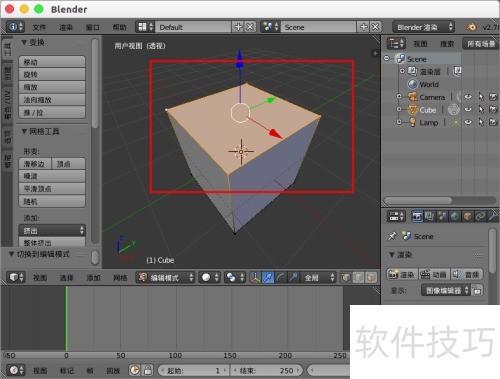This screenshot has width=500, height=379.
Task: Open the Blender 渲染 engine dropdown
Action: tap(424, 27)
